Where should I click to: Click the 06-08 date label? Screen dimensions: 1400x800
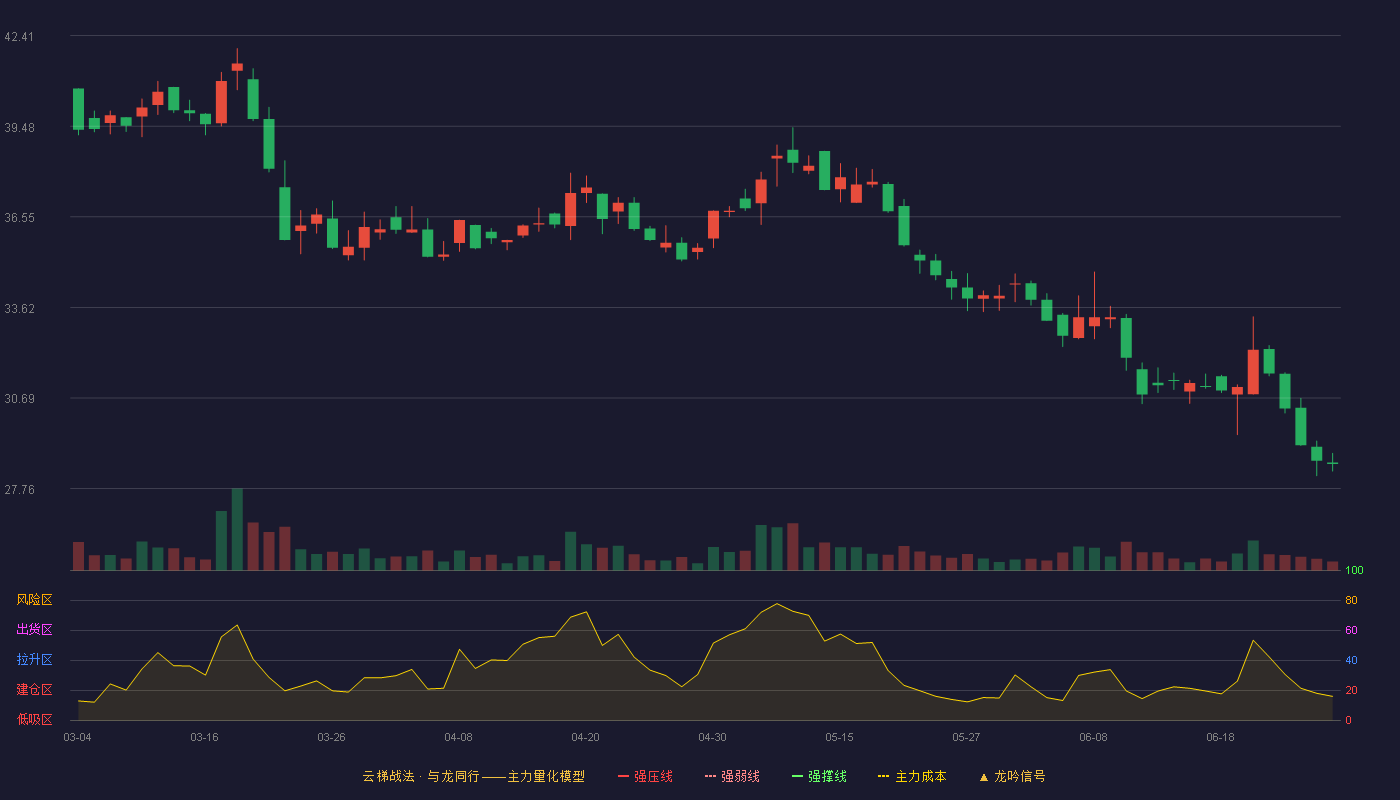1093,737
